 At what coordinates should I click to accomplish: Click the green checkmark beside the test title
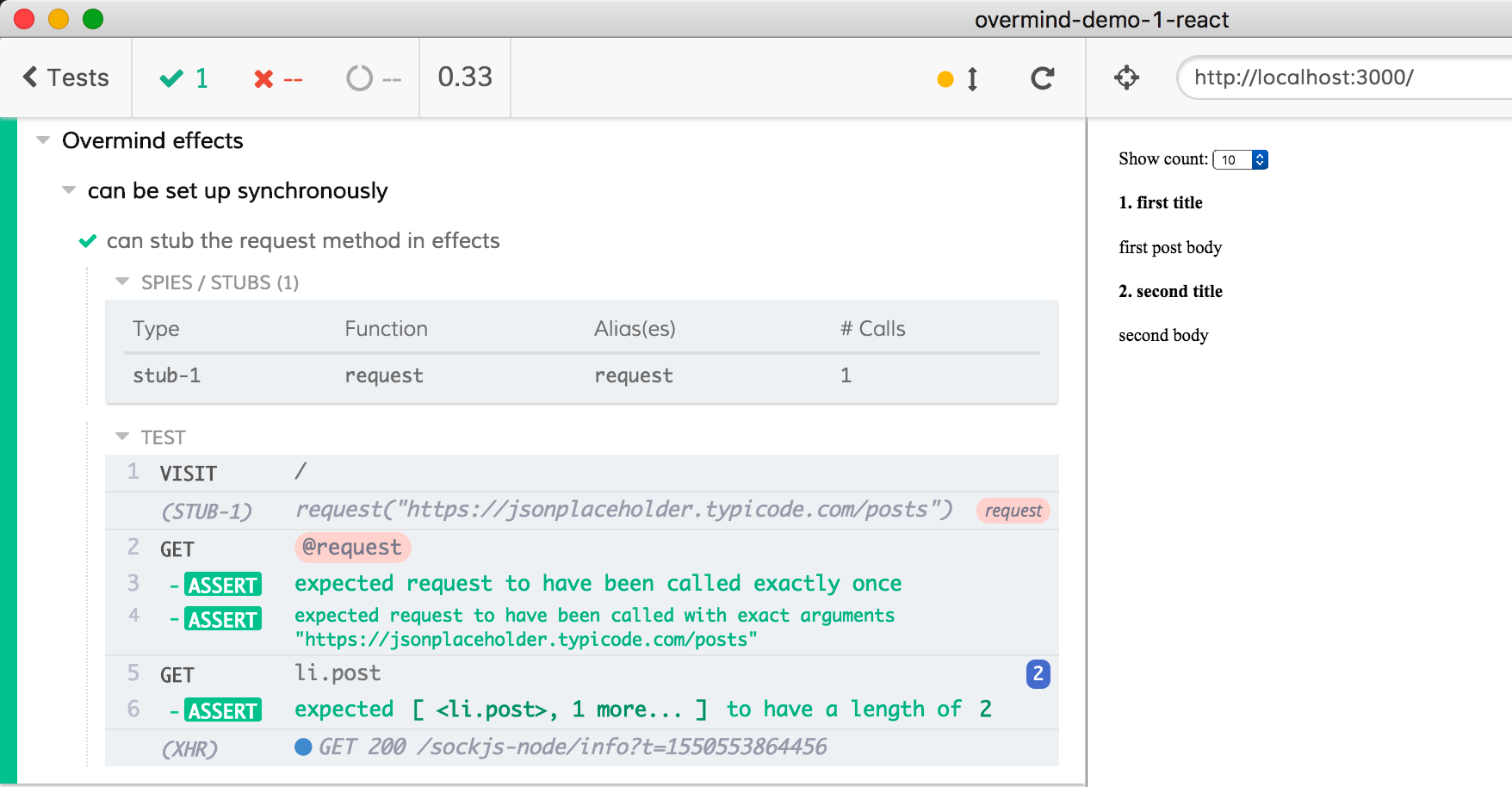click(88, 241)
